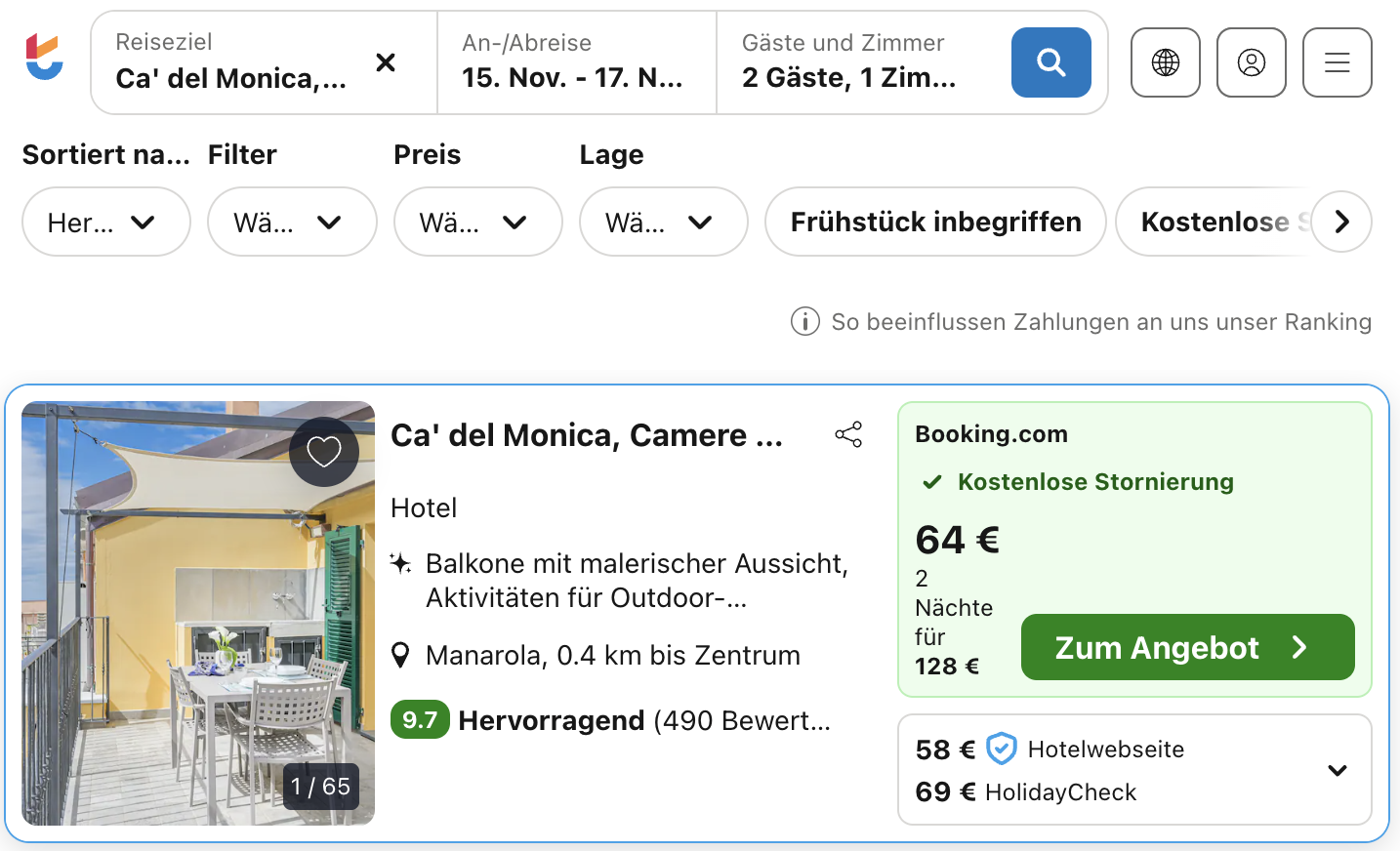Open the user account profile icon
1400x851 pixels.
pyautogui.click(x=1251, y=62)
